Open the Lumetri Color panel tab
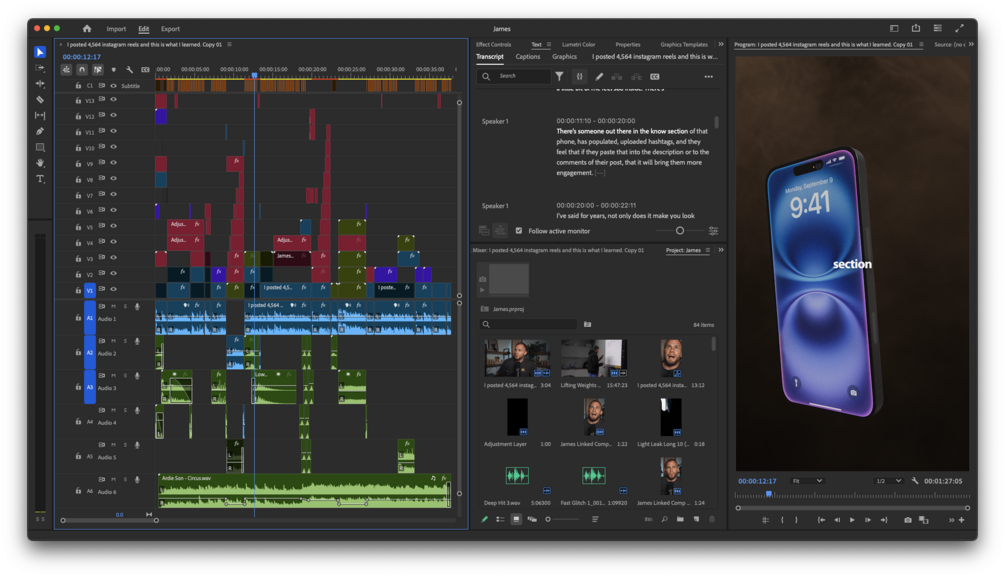 579,45
